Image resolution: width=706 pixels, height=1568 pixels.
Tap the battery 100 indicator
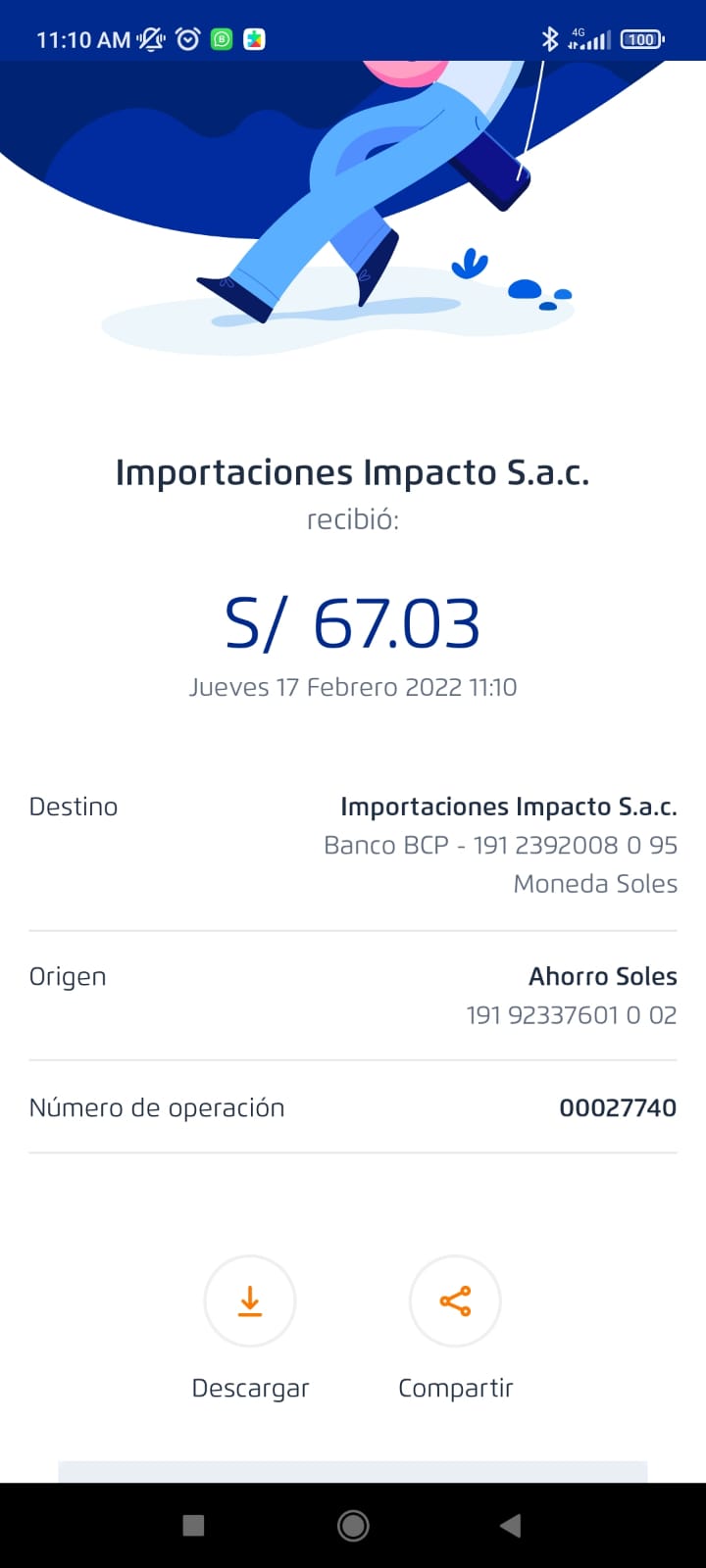click(x=642, y=39)
